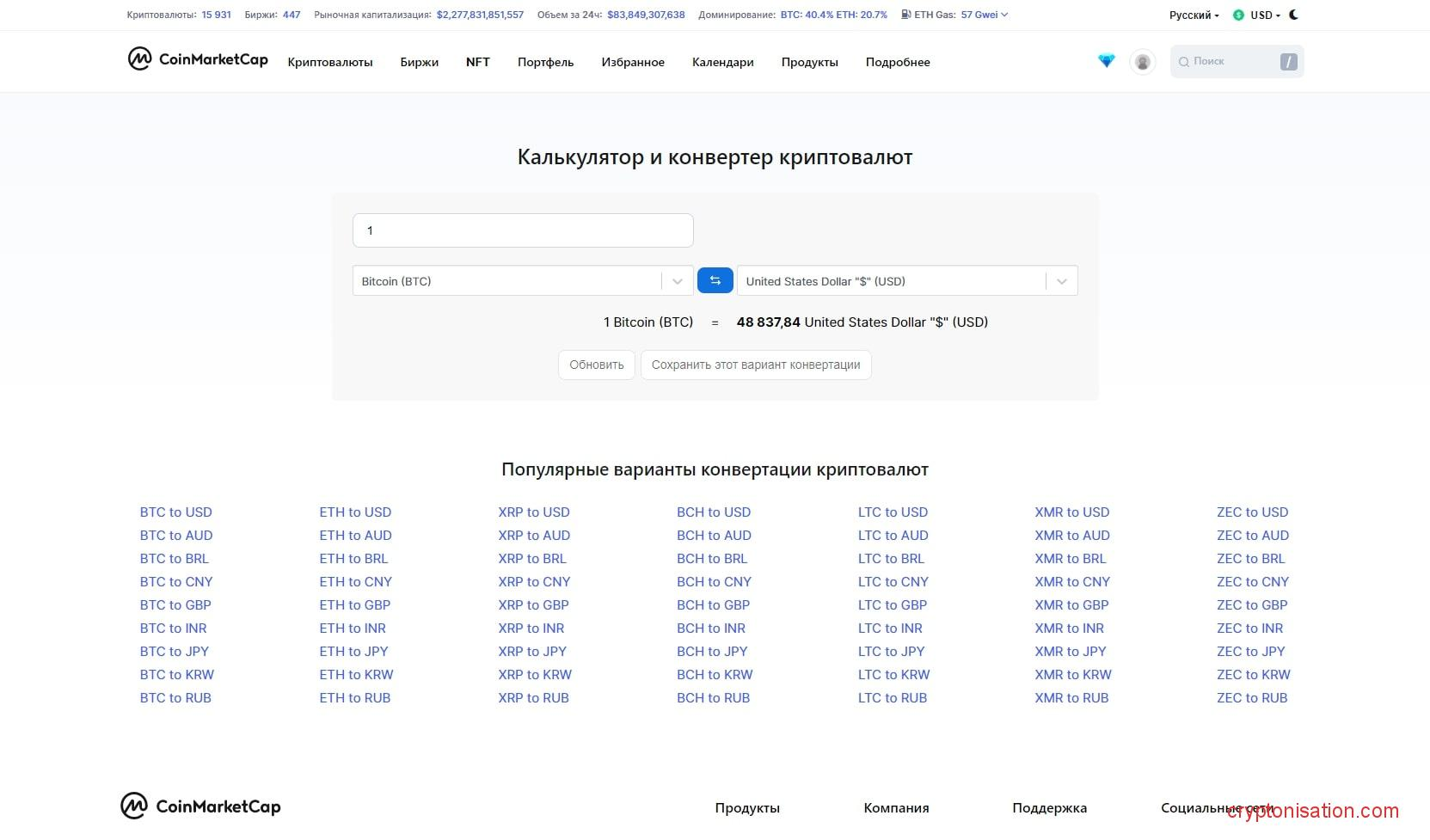Click the blue diamond rewards icon
Image resolution: width=1430 pixels, height=840 pixels.
tap(1106, 61)
